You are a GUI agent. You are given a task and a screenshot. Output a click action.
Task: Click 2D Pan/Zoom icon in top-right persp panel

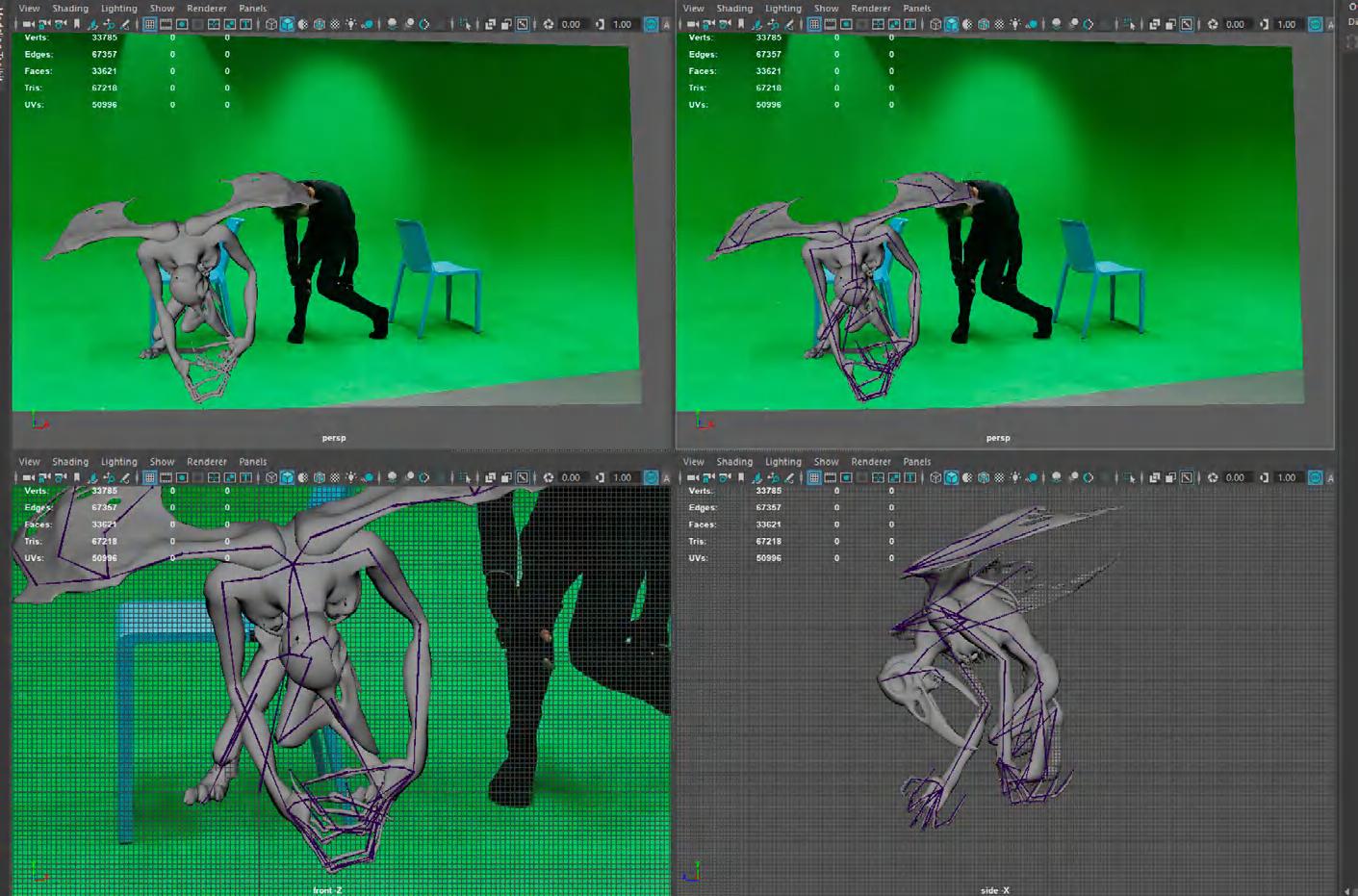pyautogui.click(x=773, y=24)
